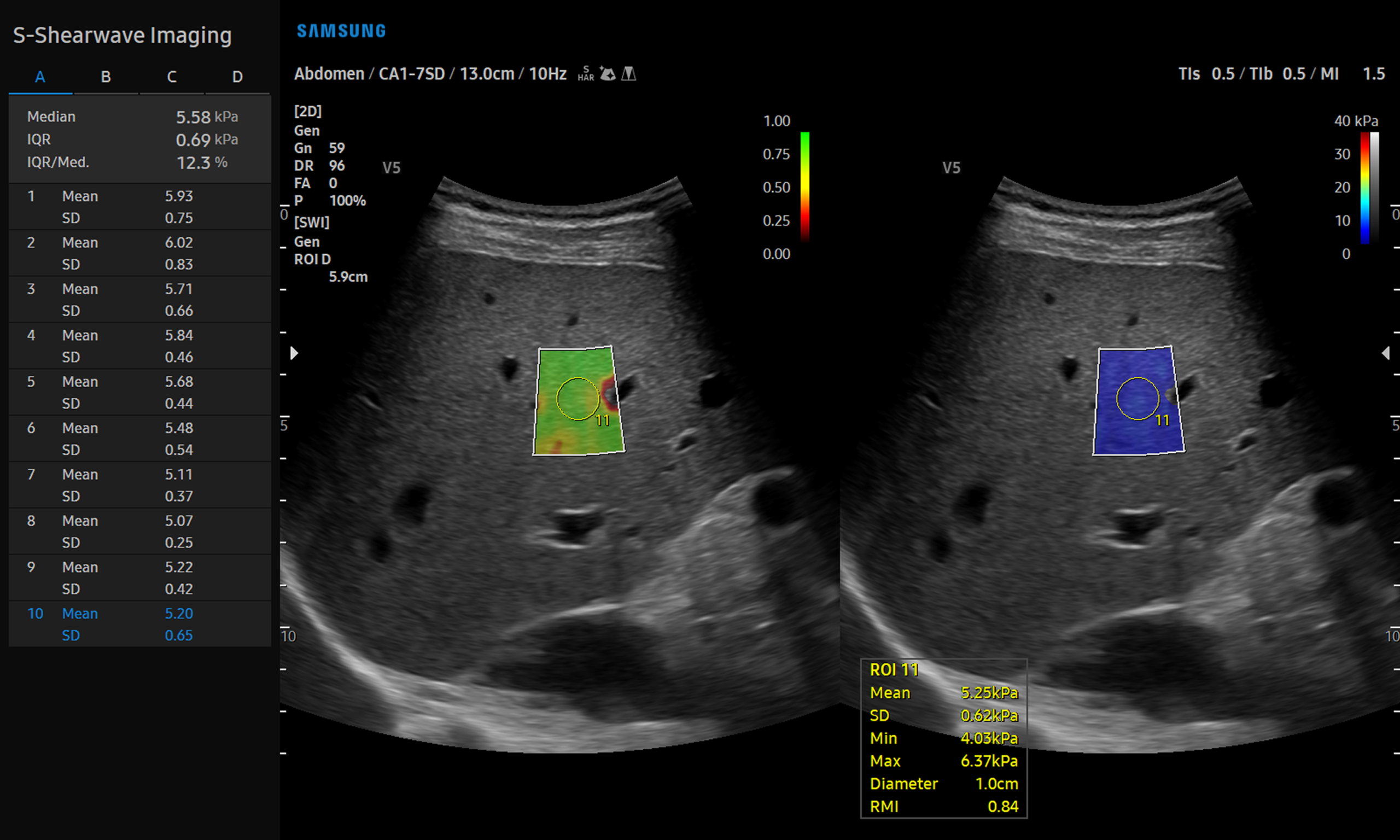Click the 1.00 reliability scale label
This screenshot has height=840, width=1400.
[x=777, y=121]
